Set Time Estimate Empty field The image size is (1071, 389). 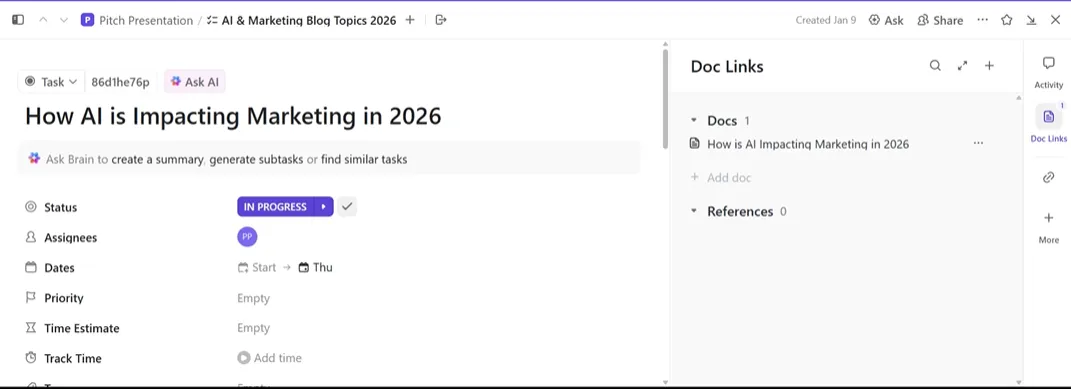tap(253, 328)
